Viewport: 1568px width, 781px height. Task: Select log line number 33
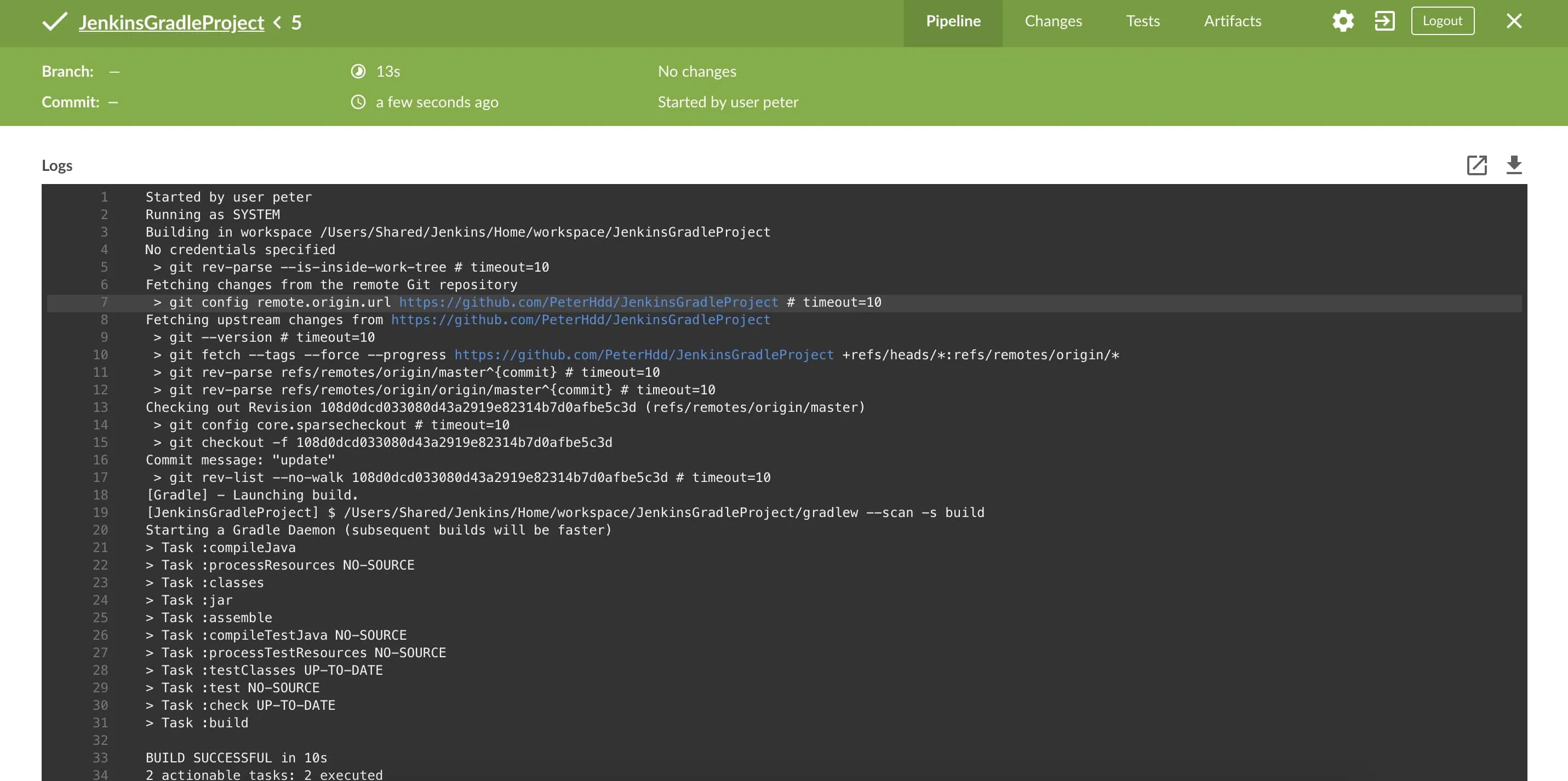(100, 759)
